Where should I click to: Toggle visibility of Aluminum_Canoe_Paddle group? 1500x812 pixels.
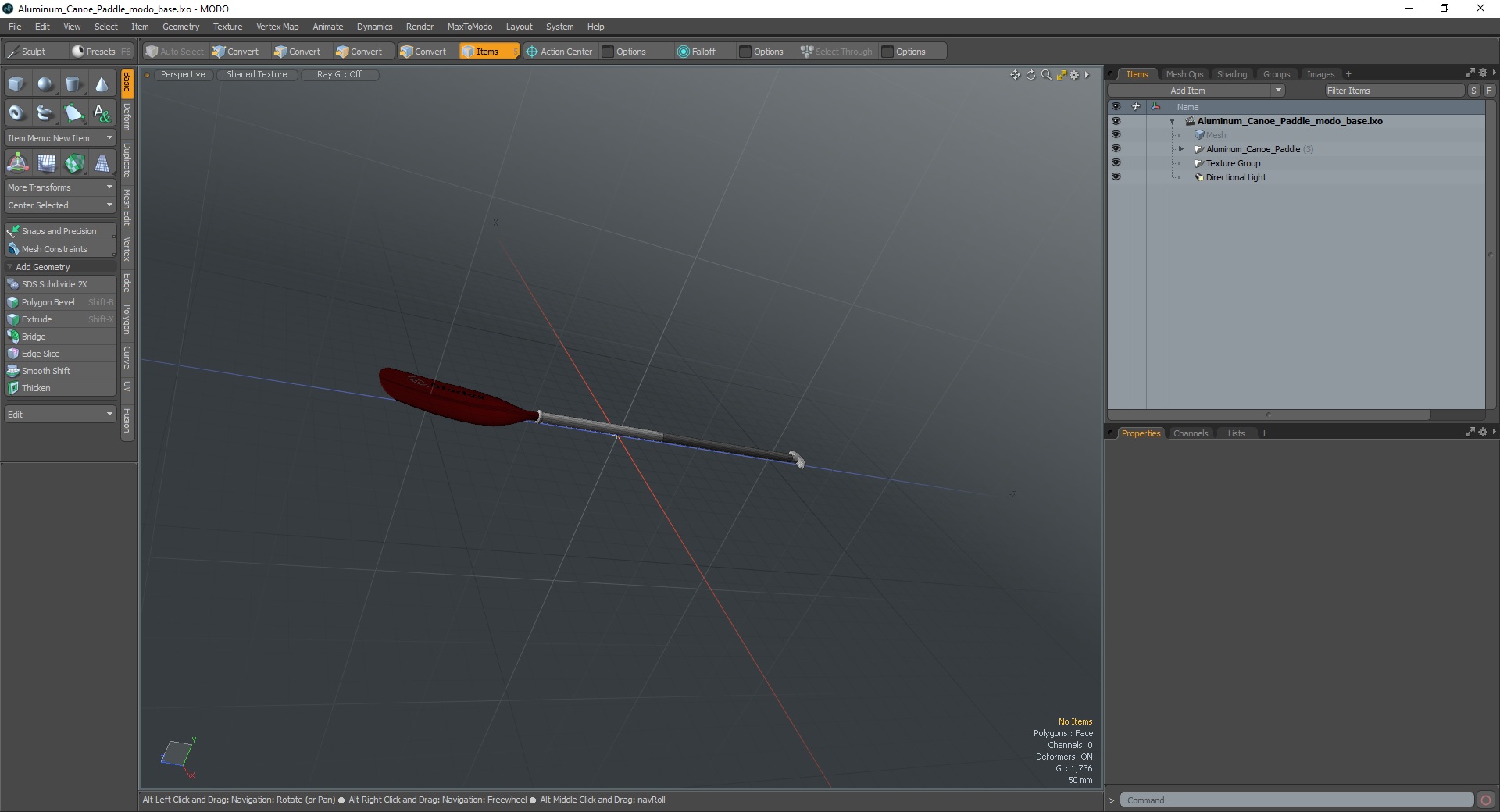[1116, 149]
